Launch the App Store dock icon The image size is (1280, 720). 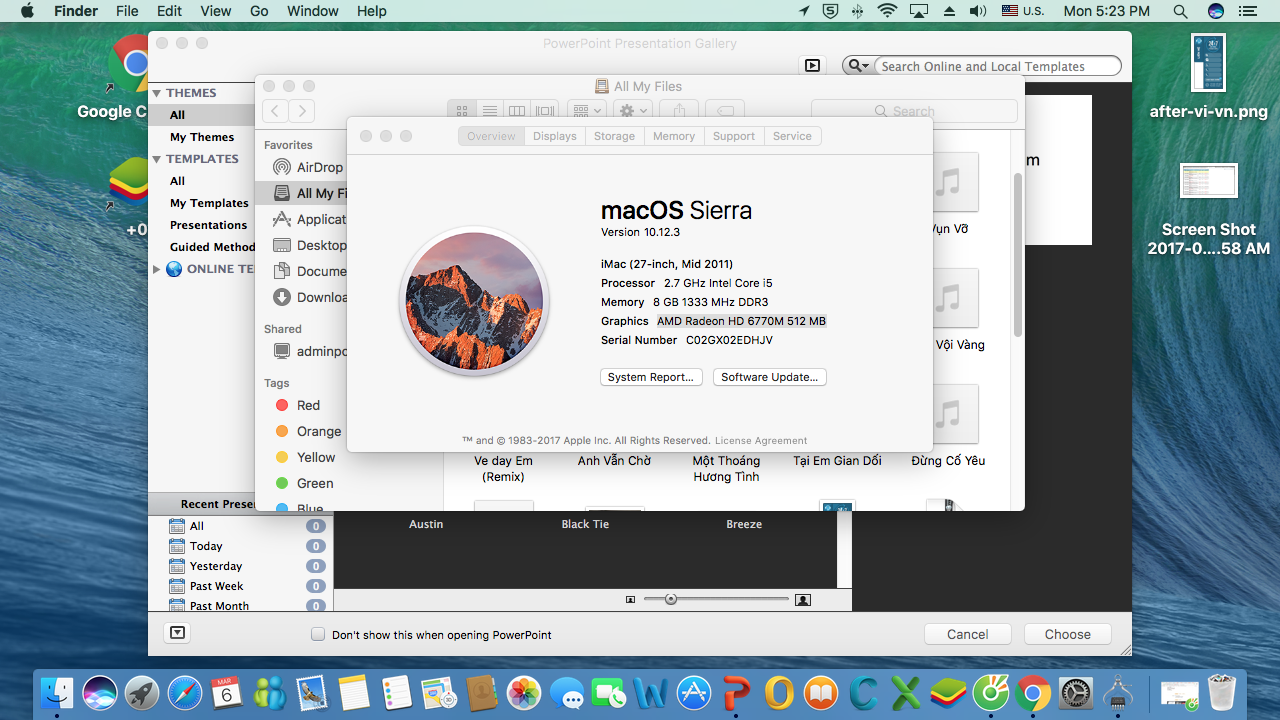click(x=694, y=692)
